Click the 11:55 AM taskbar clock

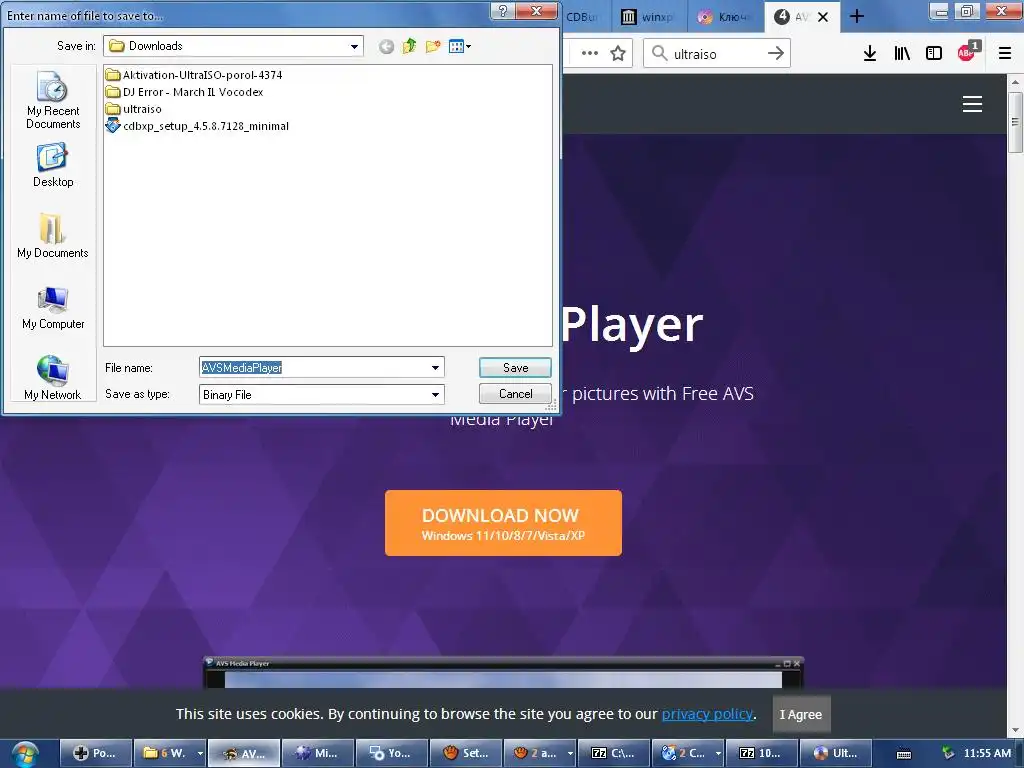987,754
